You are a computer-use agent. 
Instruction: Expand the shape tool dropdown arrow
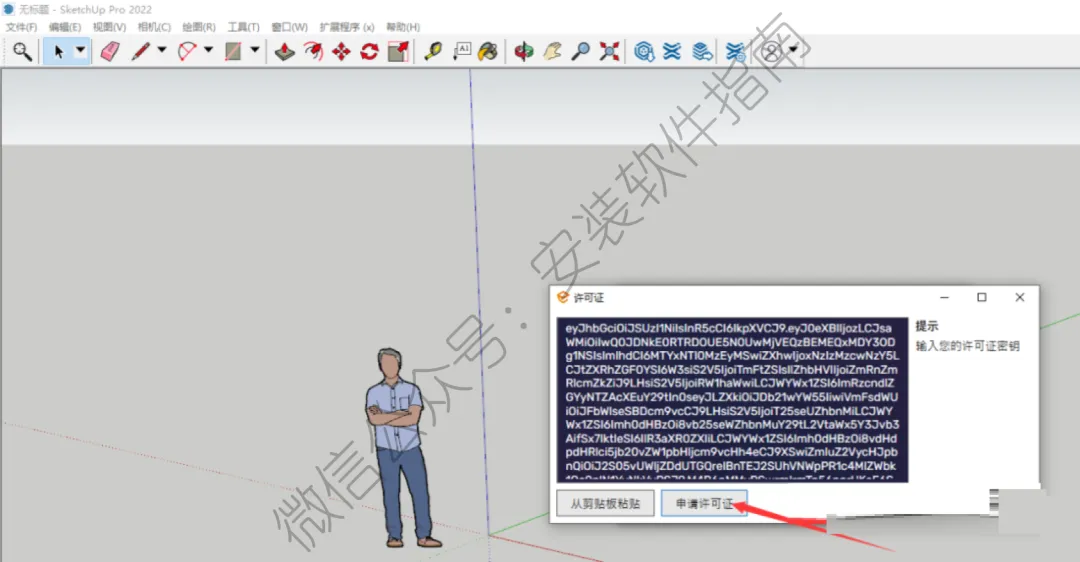(x=255, y=50)
